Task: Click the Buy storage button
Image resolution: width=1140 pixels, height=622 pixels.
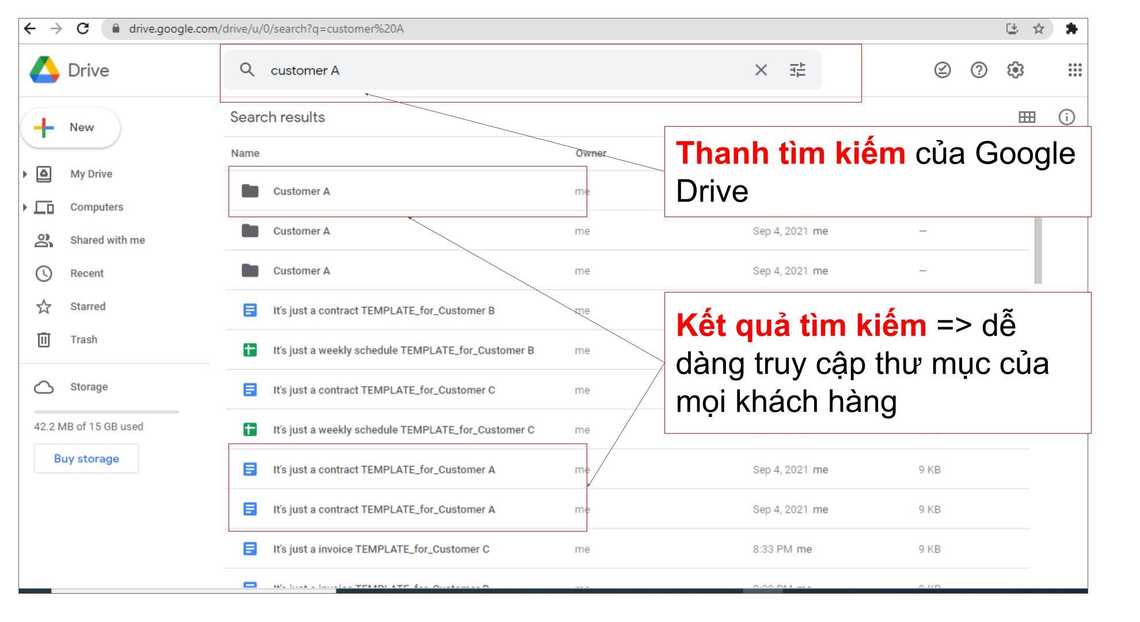Action: tap(86, 459)
